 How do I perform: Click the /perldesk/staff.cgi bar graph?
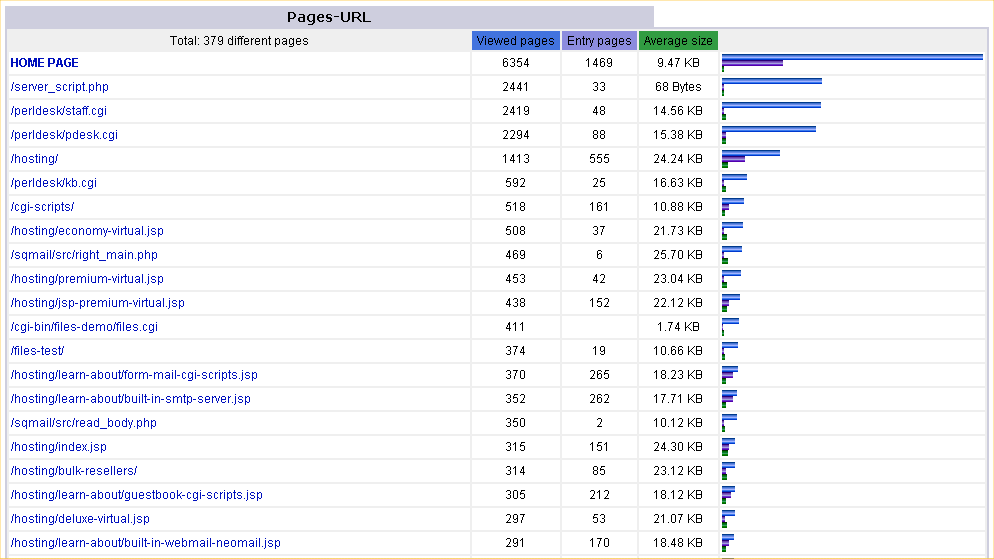pyautogui.click(x=771, y=111)
